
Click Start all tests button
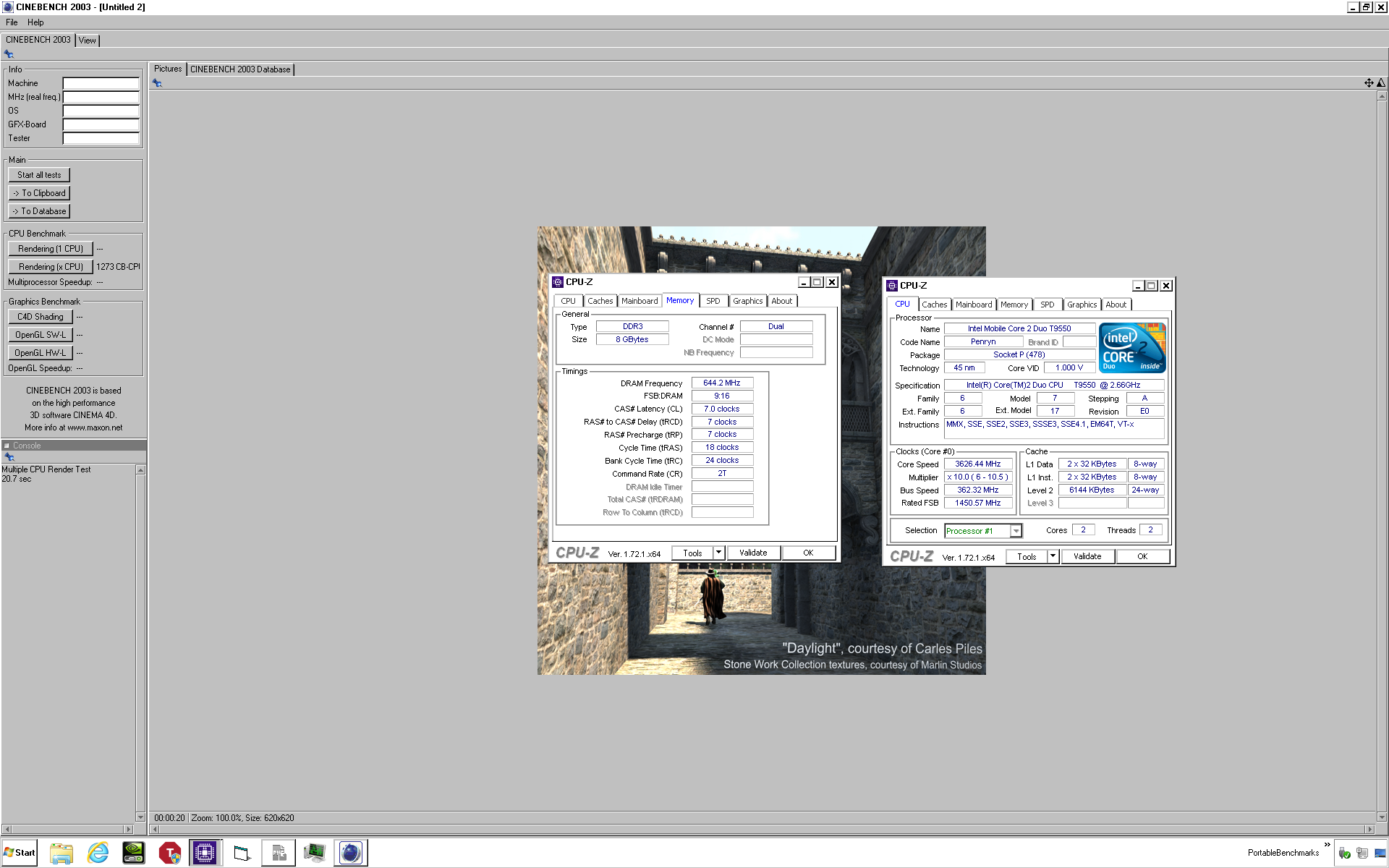(39, 175)
